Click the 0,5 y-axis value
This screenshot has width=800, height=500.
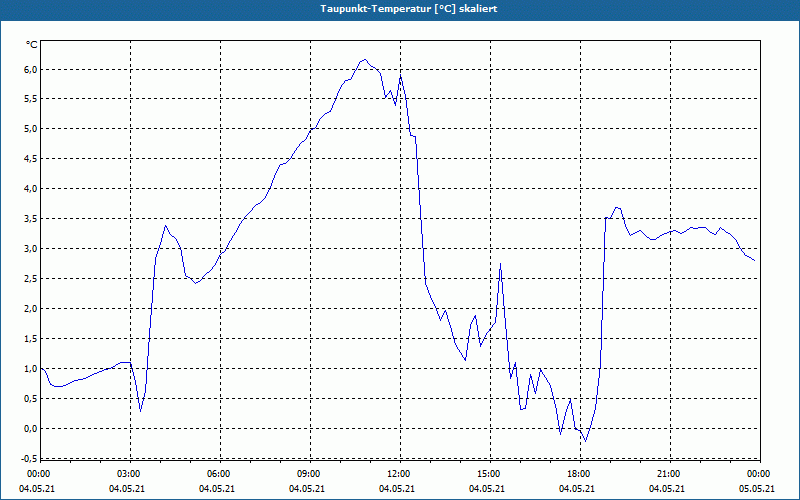point(31,399)
